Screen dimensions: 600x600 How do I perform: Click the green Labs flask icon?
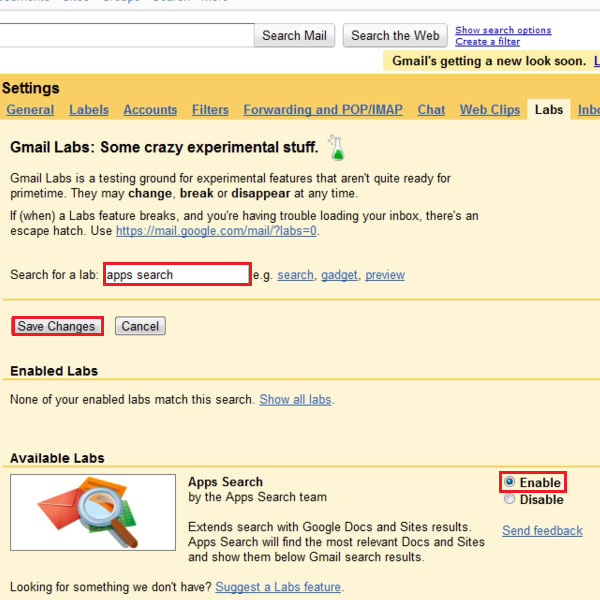pos(336,148)
